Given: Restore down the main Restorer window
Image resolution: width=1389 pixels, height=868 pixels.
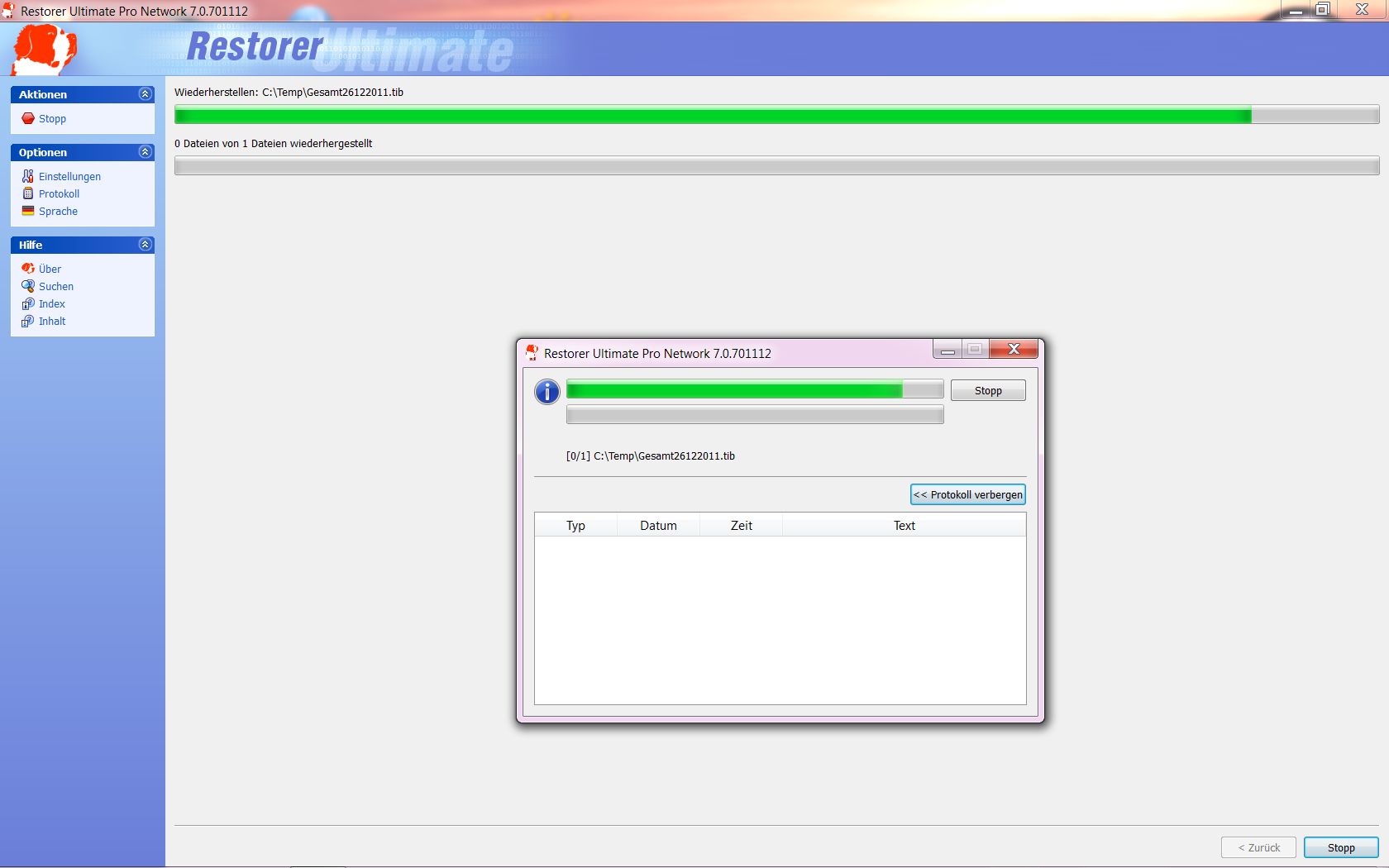Looking at the screenshot, I should (1323, 10).
